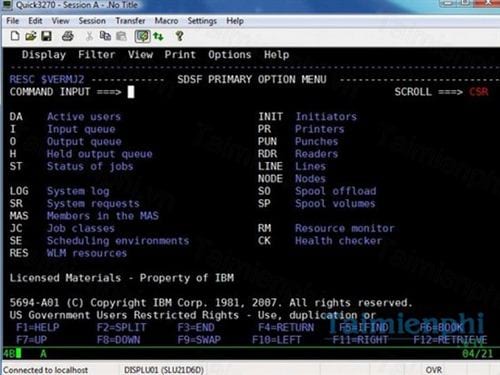
Task: Open the Settings menu
Action: pyautogui.click(x=202, y=21)
